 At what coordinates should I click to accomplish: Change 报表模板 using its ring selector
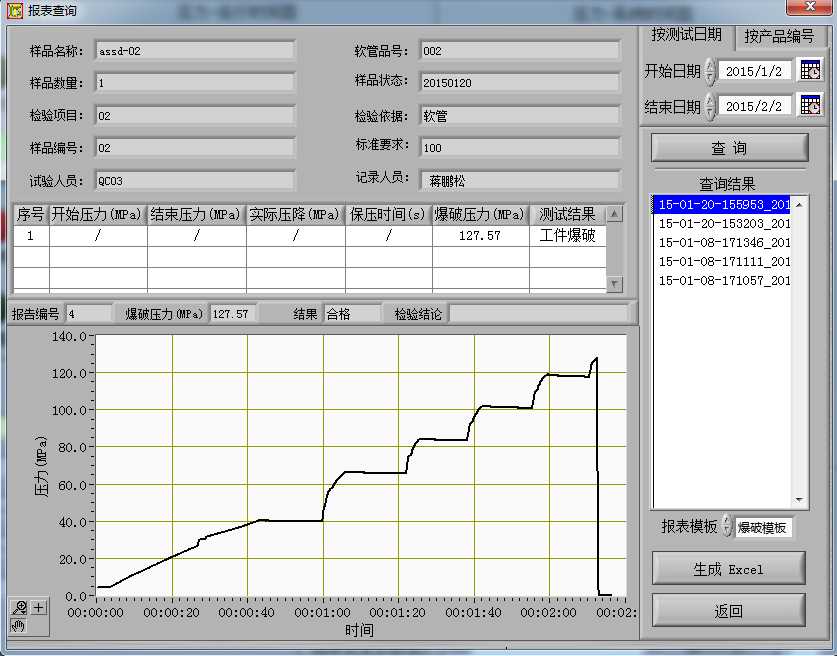(x=727, y=527)
